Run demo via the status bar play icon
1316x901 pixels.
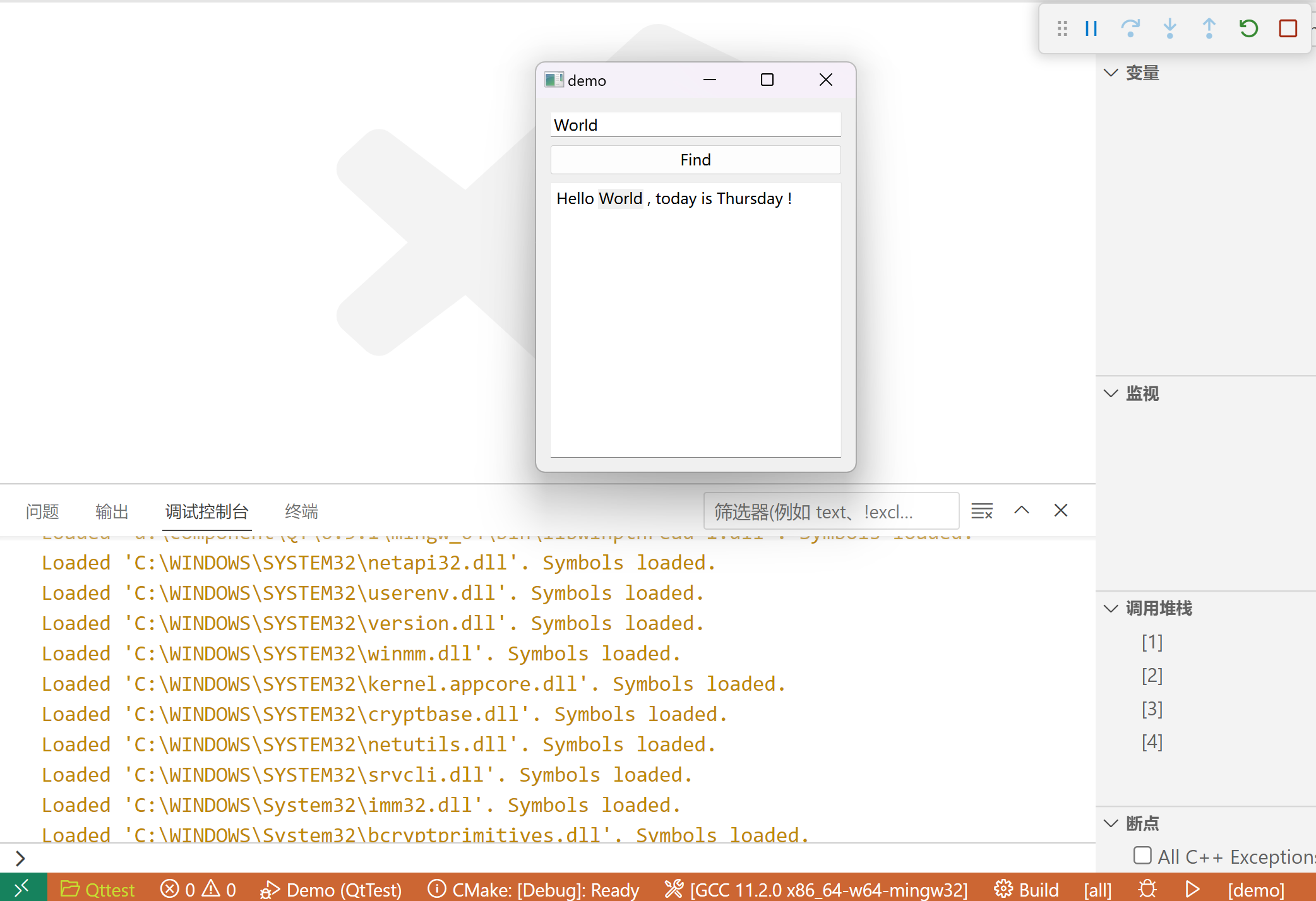point(1192,888)
